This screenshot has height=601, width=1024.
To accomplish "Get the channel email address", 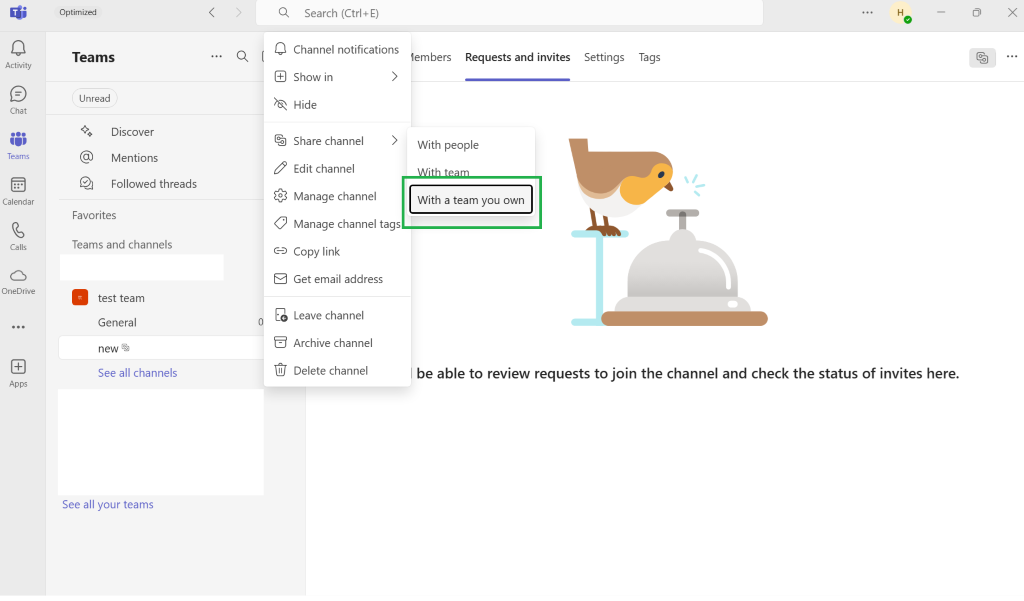I will pyautogui.click(x=337, y=279).
